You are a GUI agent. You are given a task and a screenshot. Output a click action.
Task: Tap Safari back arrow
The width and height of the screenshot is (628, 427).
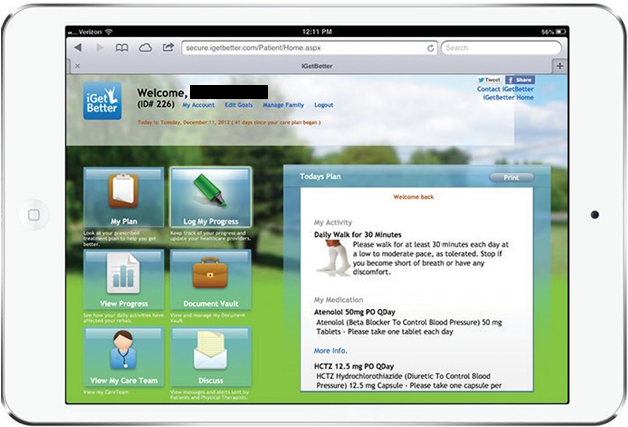point(78,47)
